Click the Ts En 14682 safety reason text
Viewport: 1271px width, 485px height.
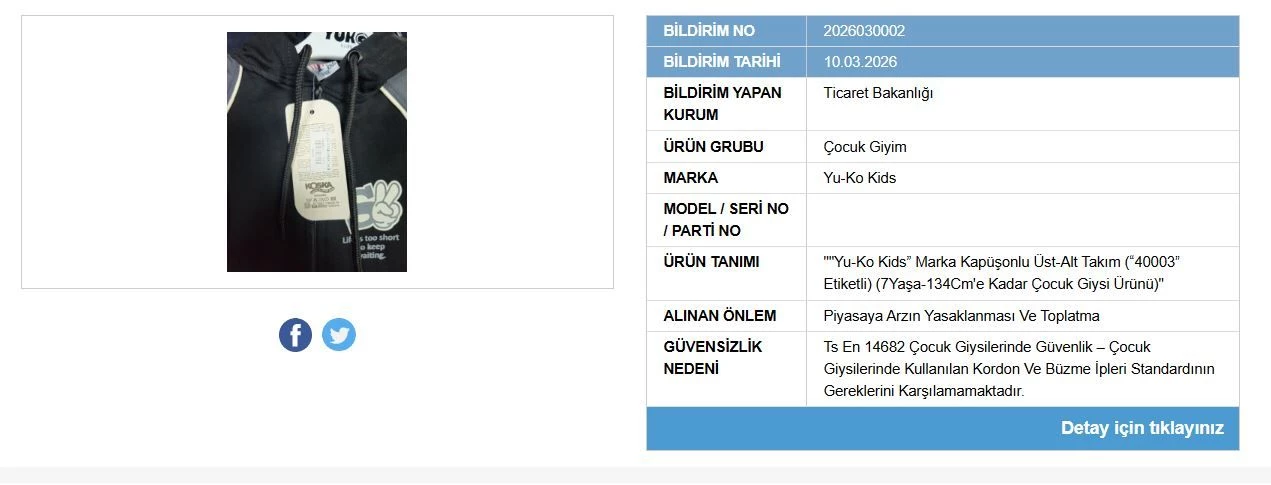pyautogui.click(x=1018, y=369)
